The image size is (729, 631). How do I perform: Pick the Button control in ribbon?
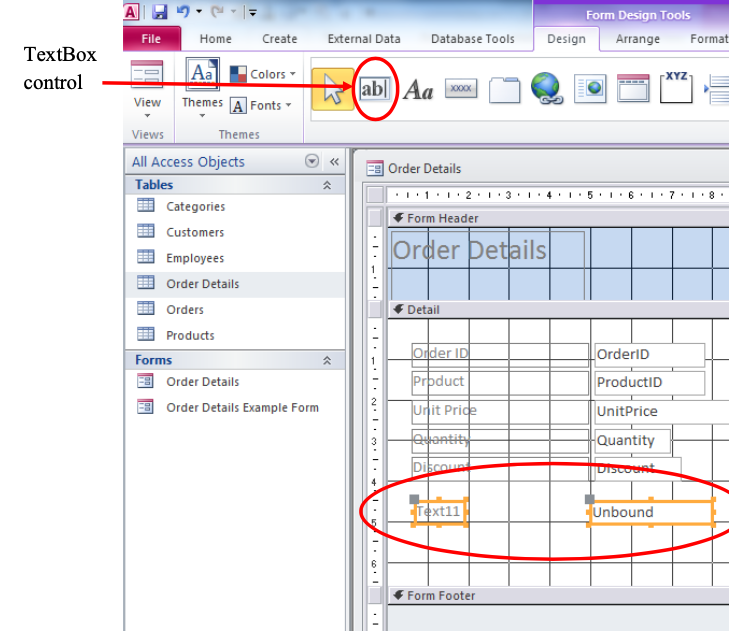(461, 89)
